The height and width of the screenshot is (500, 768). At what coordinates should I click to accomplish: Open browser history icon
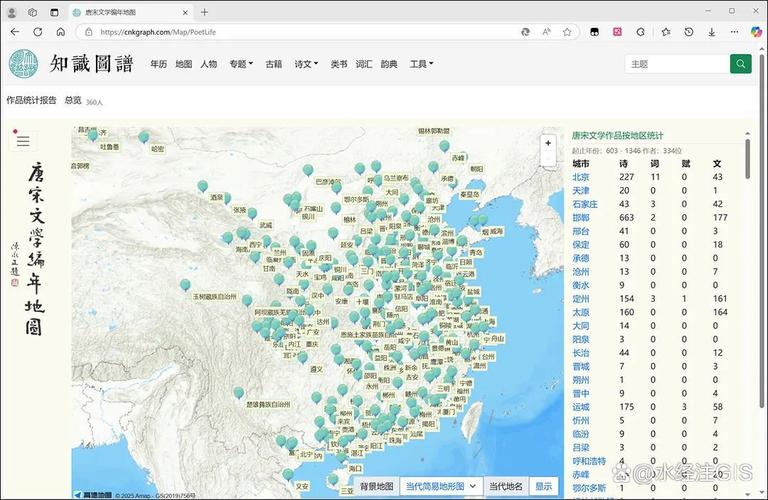pyautogui.click(x=689, y=32)
